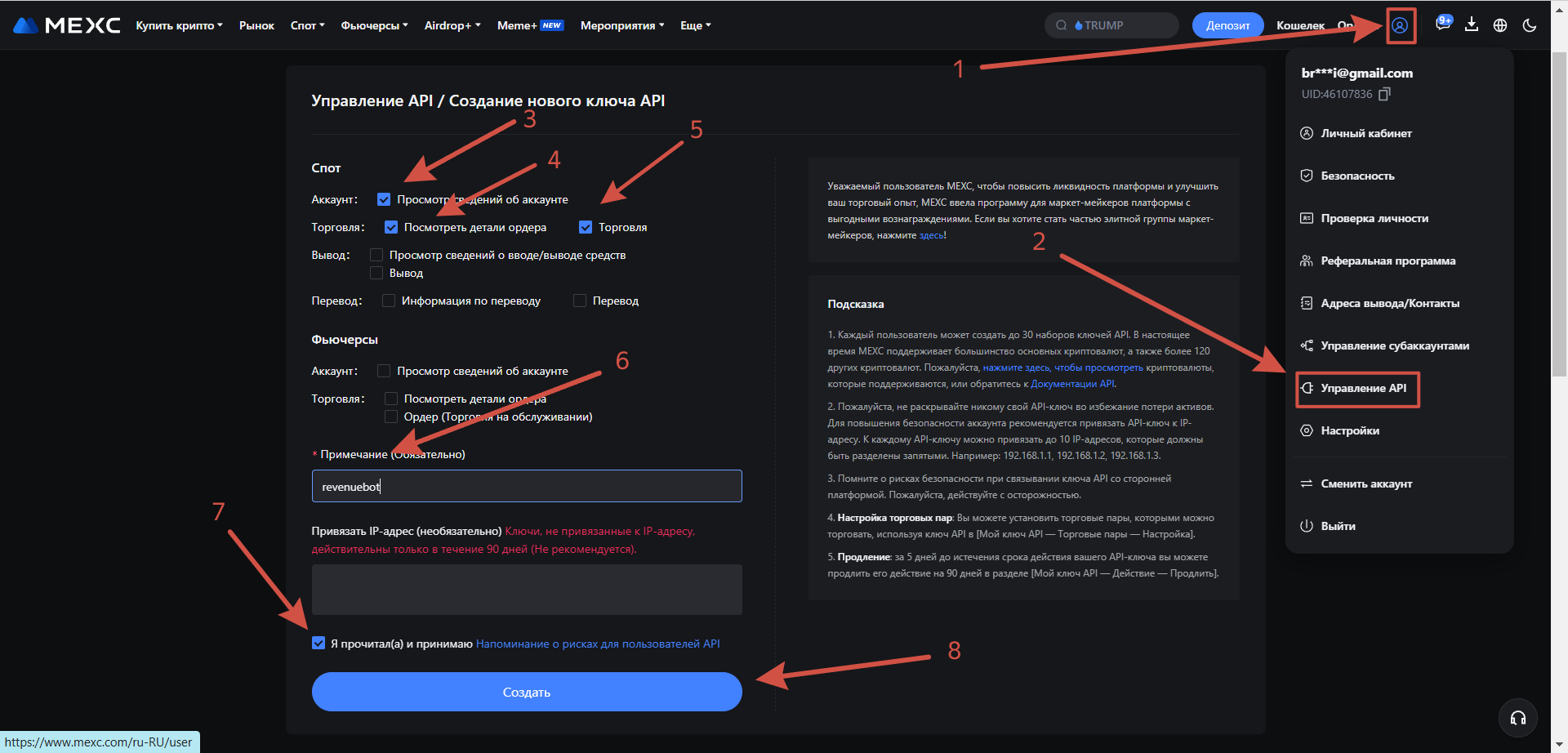Open Meme+ NEW section

coord(530,25)
